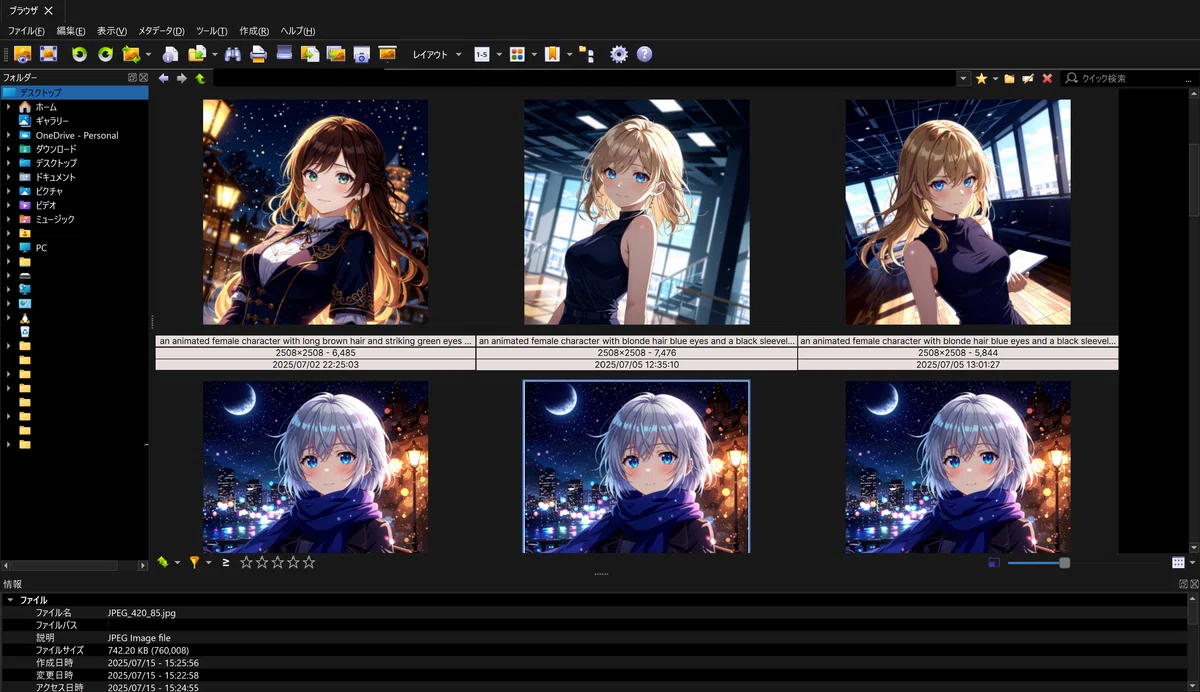Image resolution: width=1200 pixels, height=692 pixels.
Task: Delete with the red X icon
Action: click(1047, 78)
